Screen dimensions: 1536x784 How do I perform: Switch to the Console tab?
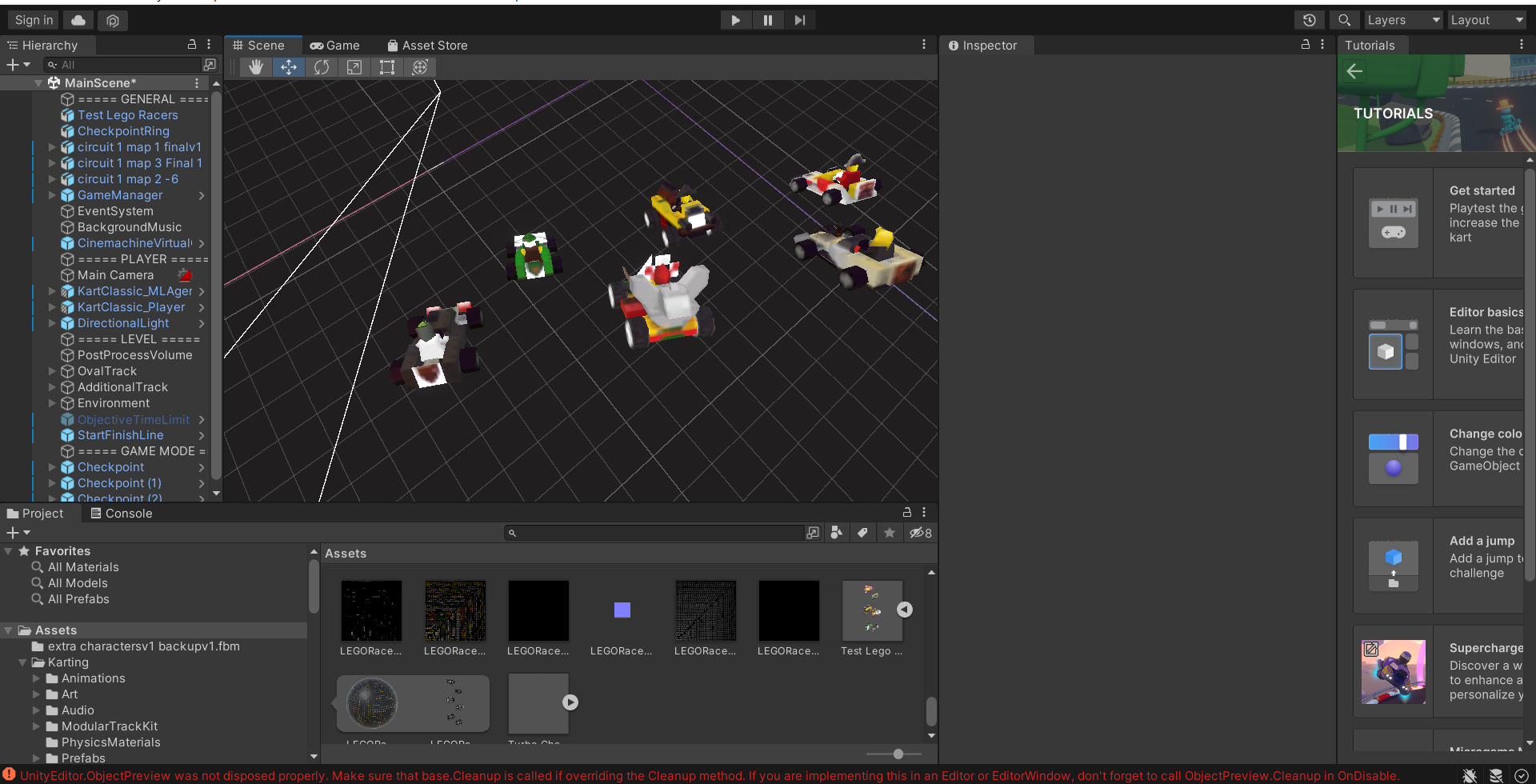(x=122, y=514)
